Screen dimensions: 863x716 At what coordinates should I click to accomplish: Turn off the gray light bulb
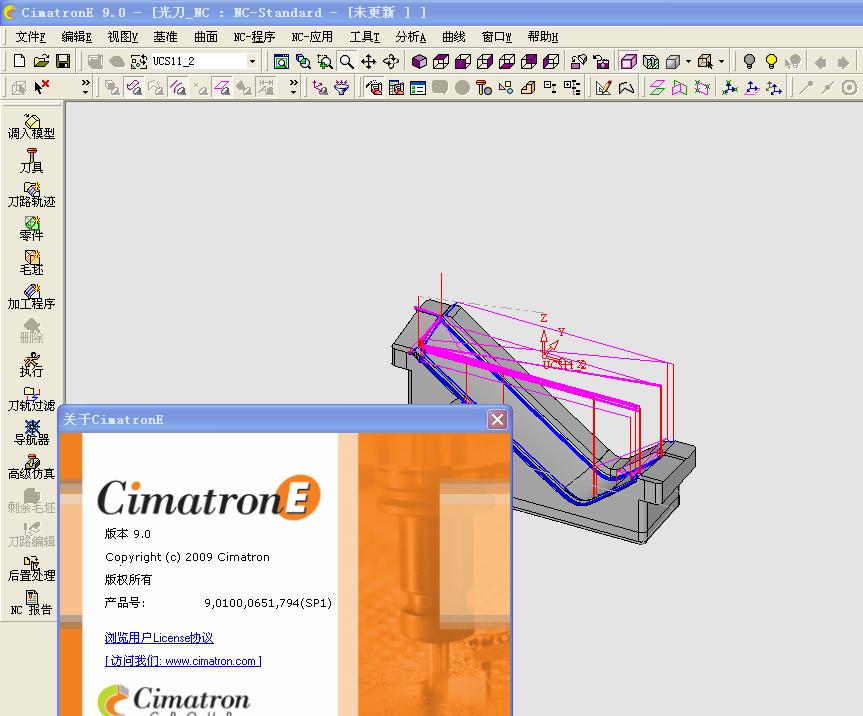click(x=749, y=61)
